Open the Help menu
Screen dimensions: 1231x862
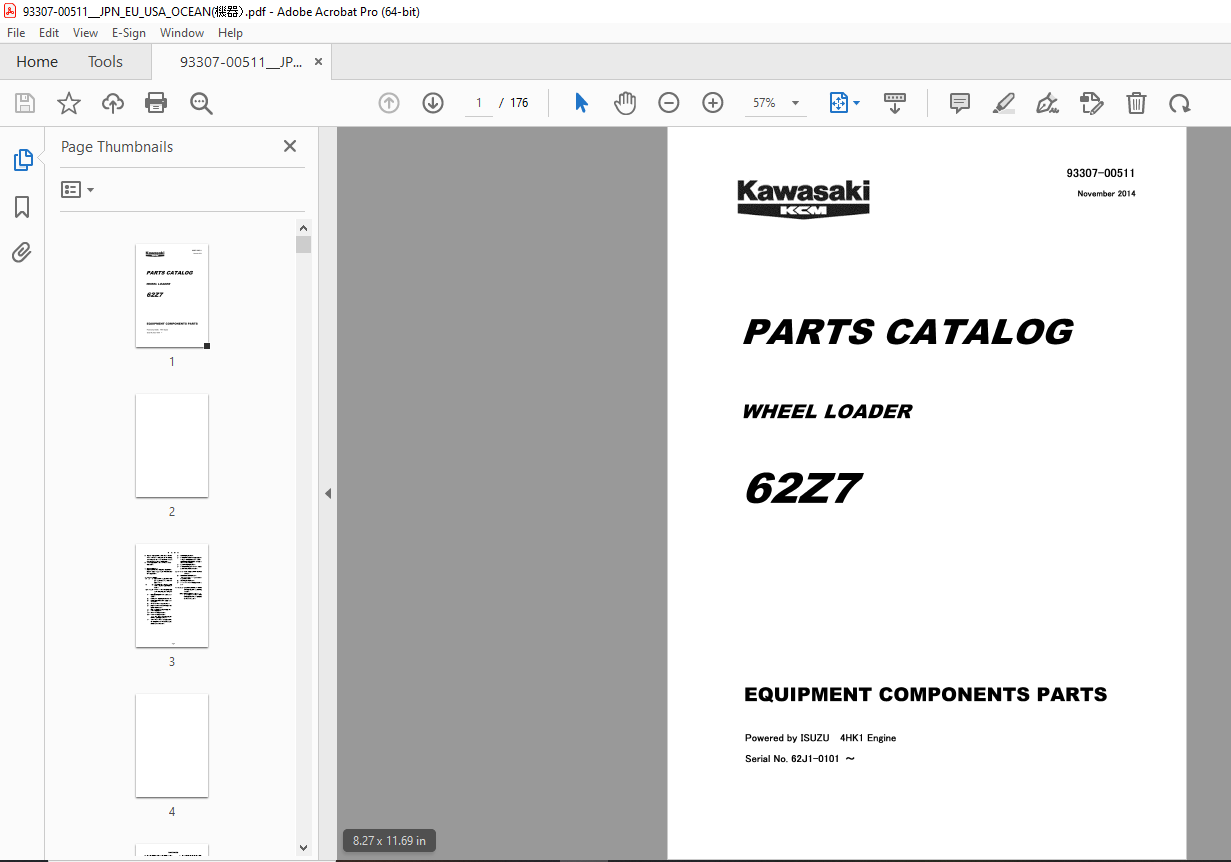coord(231,32)
